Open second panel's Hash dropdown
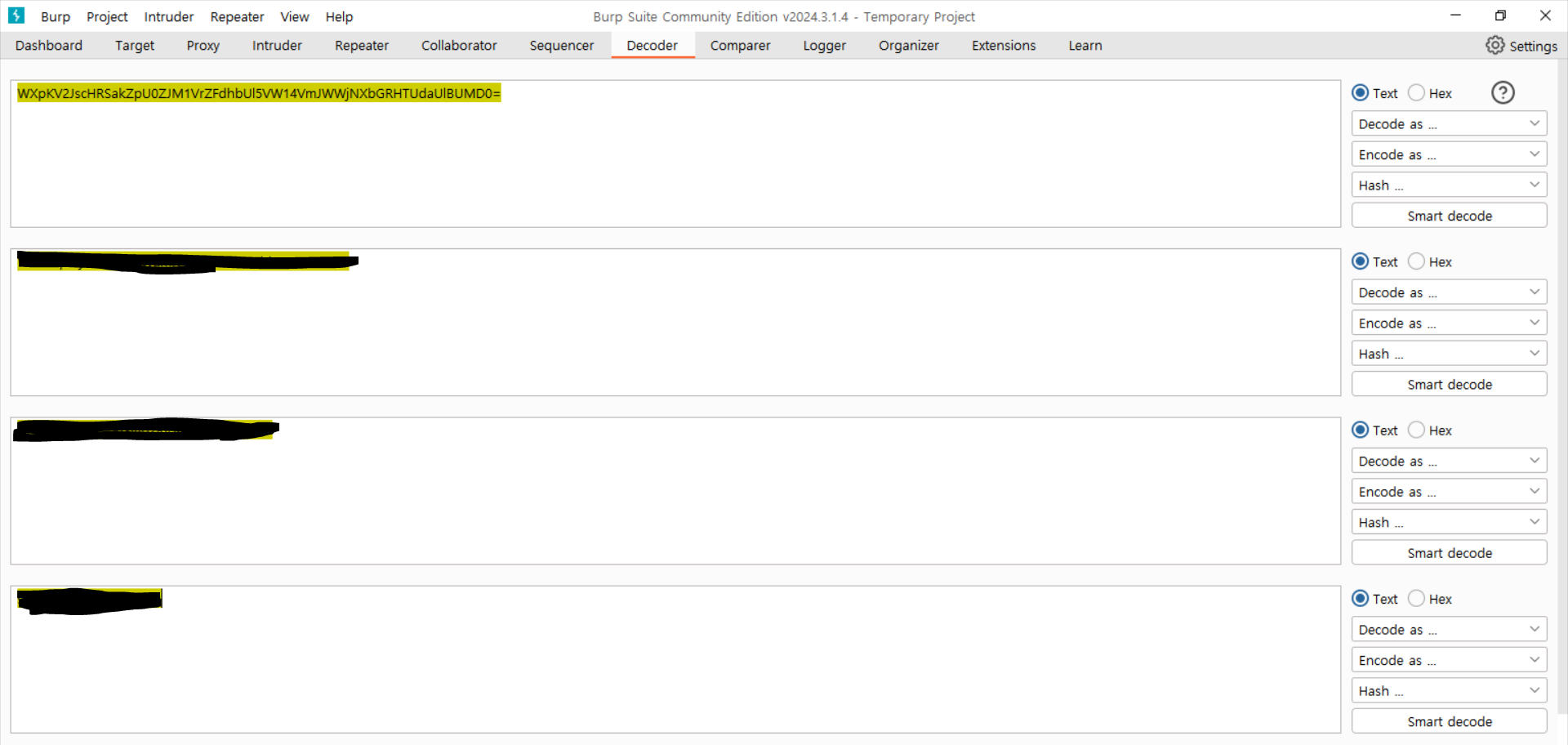1568x745 pixels. pos(1449,354)
